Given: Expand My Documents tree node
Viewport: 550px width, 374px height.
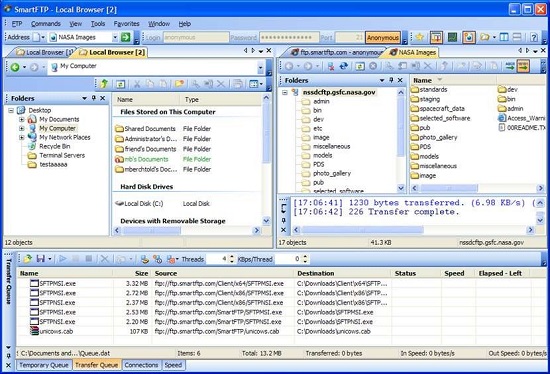Looking at the screenshot, I should [22, 119].
